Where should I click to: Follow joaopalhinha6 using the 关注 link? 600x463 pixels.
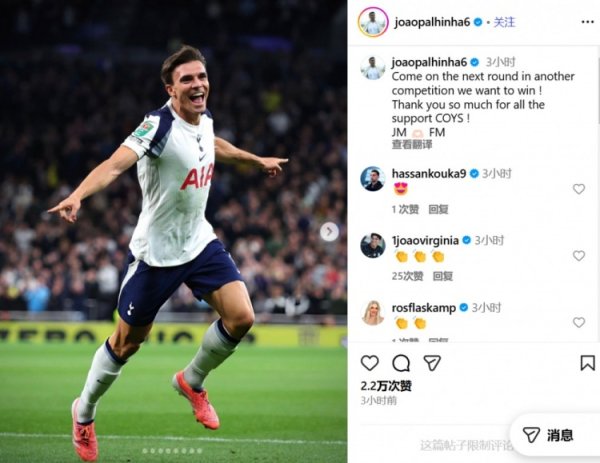pos(504,22)
